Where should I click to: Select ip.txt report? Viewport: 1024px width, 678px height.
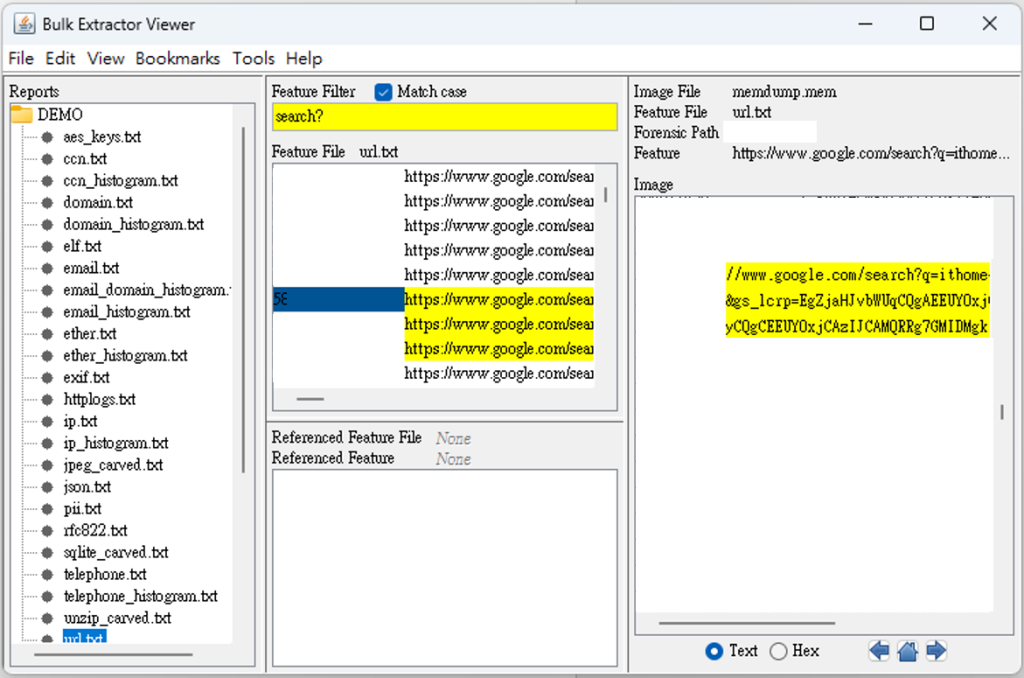80,421
